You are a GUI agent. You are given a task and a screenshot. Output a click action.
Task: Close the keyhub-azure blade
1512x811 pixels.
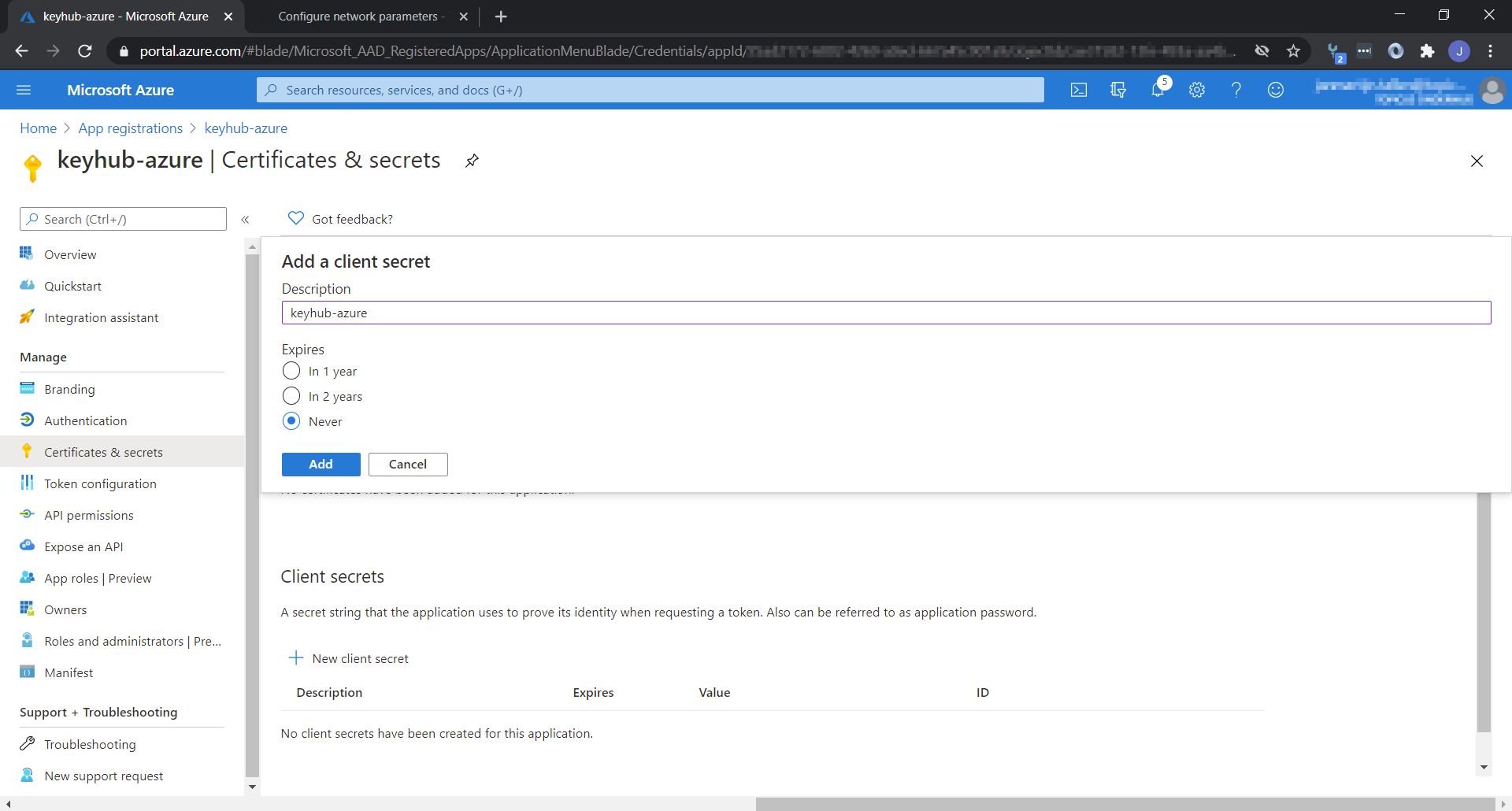(x=1477, y=161)
